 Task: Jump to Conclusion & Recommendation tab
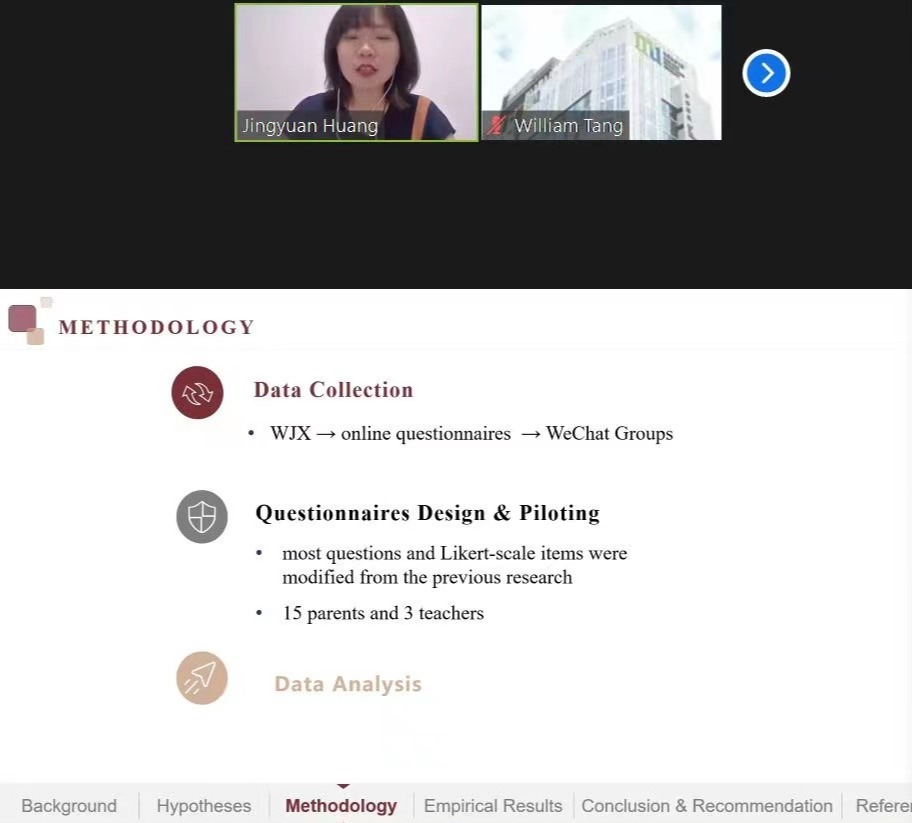click(x=707, y=806)
